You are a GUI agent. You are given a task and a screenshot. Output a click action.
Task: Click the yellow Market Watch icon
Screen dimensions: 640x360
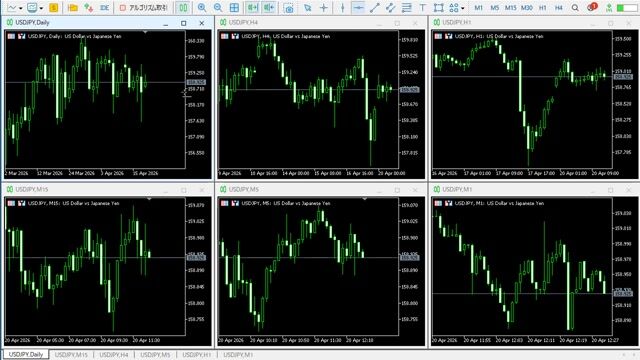(53, 7)
